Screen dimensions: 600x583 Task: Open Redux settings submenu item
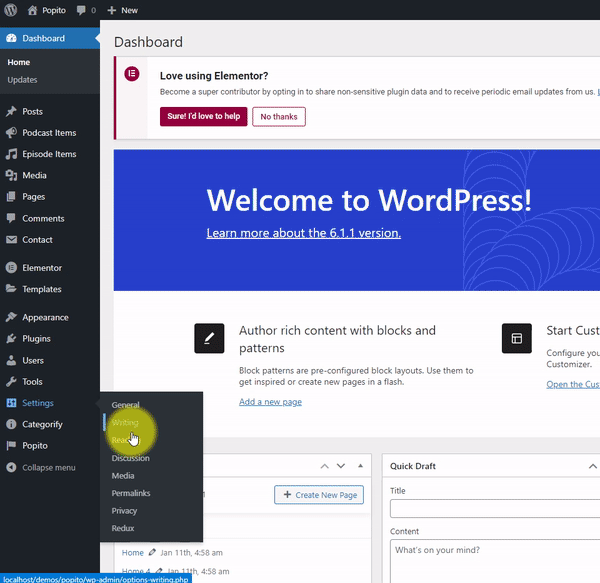pos(123,528)
